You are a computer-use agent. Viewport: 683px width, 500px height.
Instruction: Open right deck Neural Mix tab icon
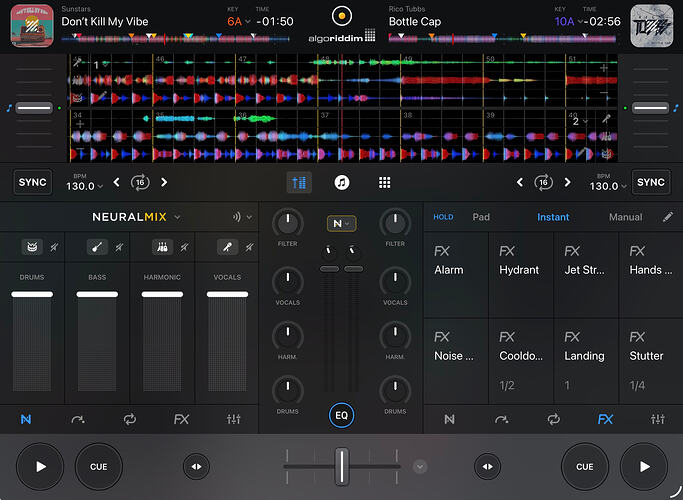click(x=449, y=419)
